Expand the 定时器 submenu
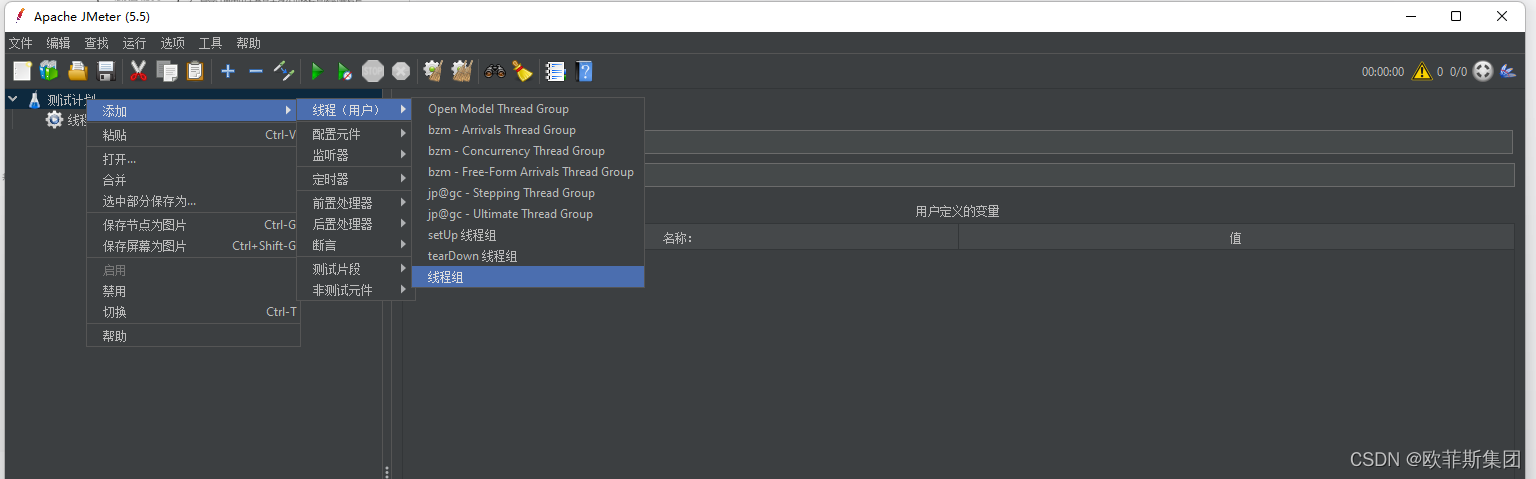 point(355,179)
